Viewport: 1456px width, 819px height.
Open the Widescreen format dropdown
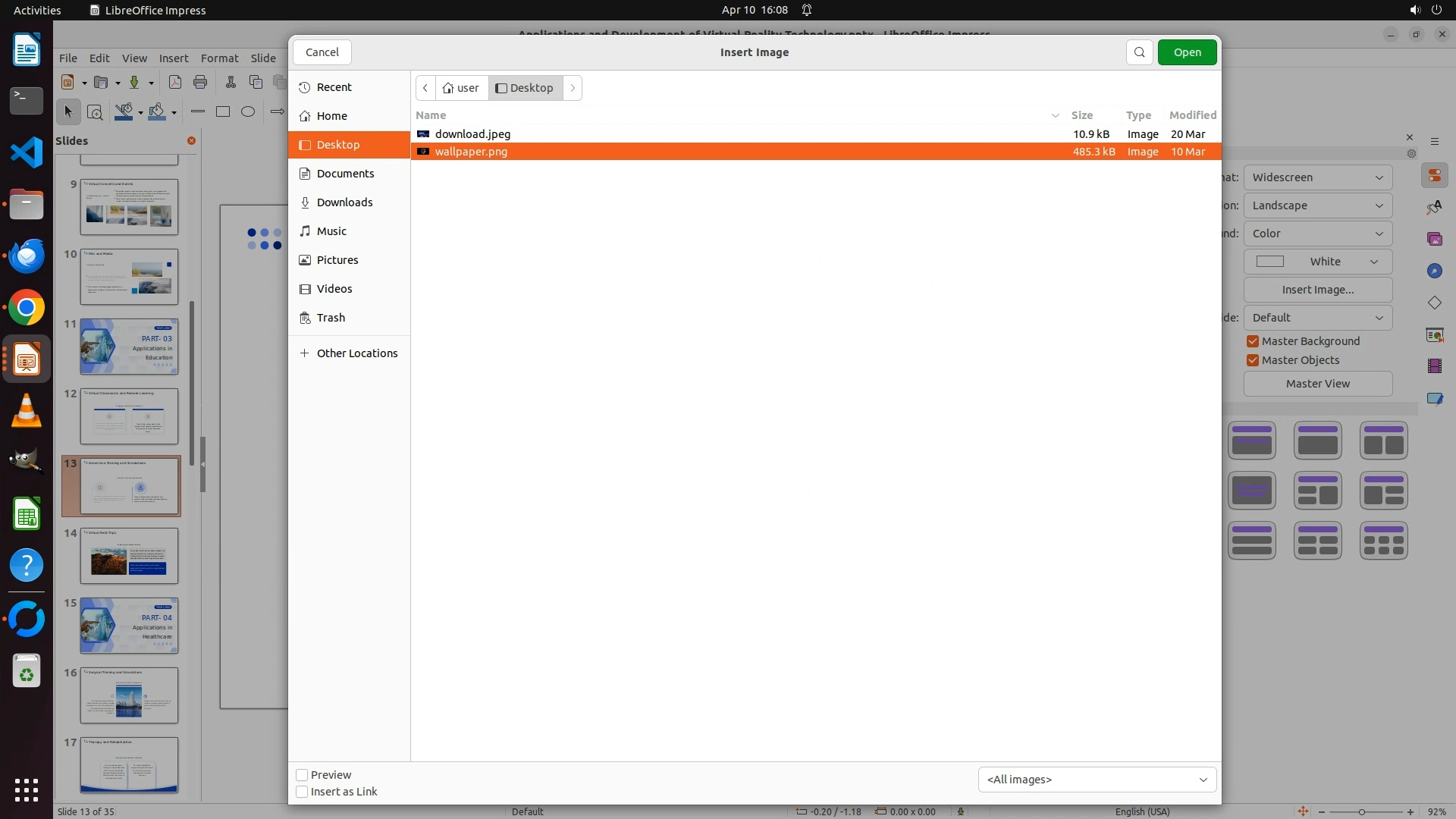(1317, 177)
